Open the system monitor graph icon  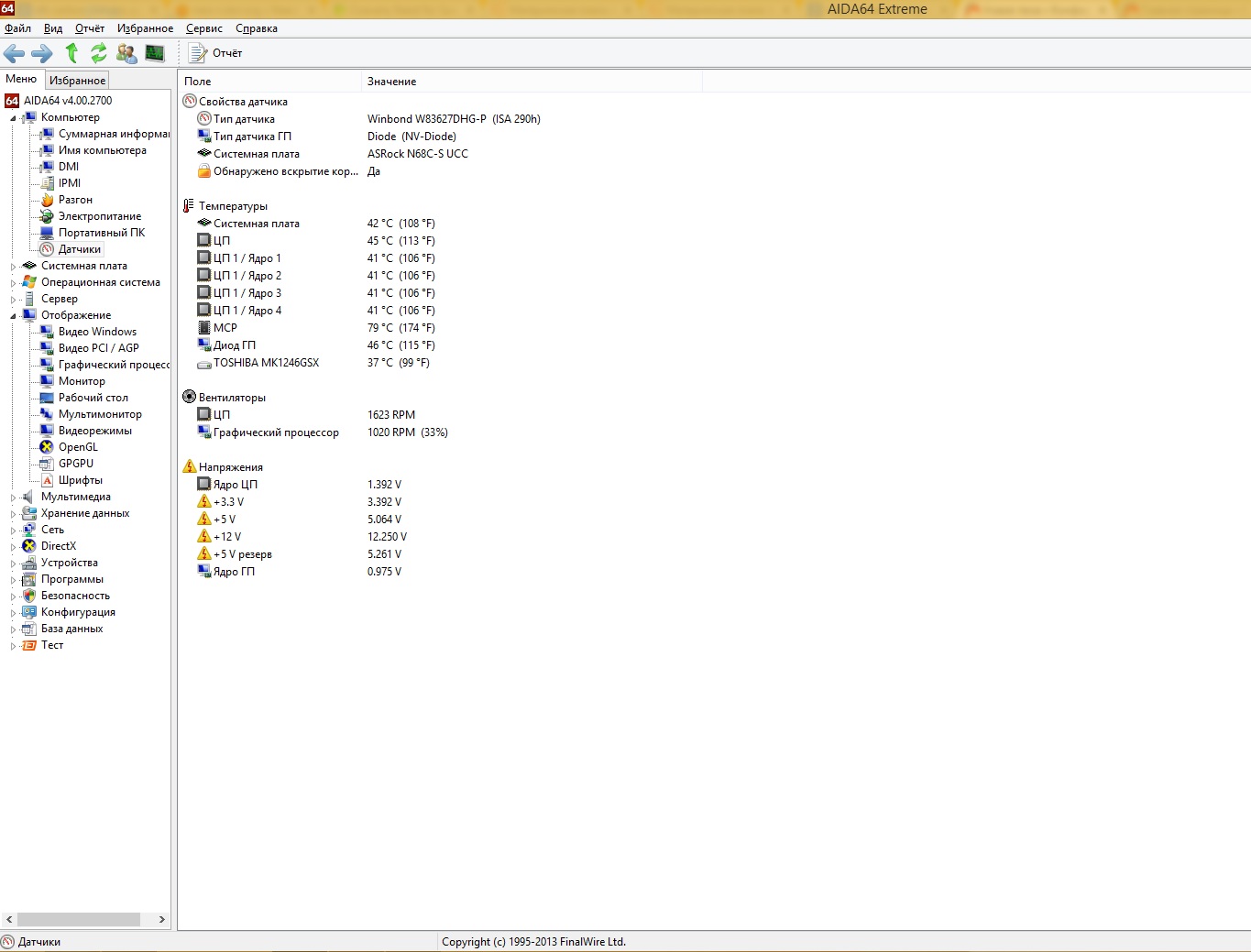pyautogui.click(x=155, y=53)
